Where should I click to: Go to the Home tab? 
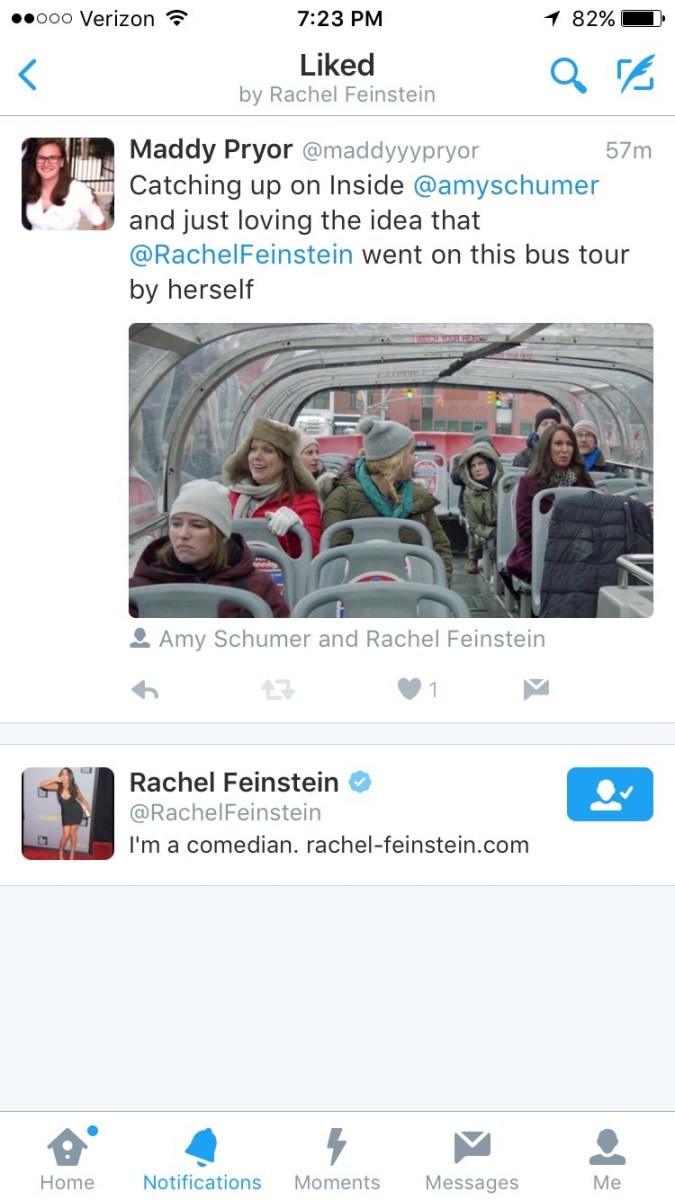pyautogui.click(x=67, y=1160)
